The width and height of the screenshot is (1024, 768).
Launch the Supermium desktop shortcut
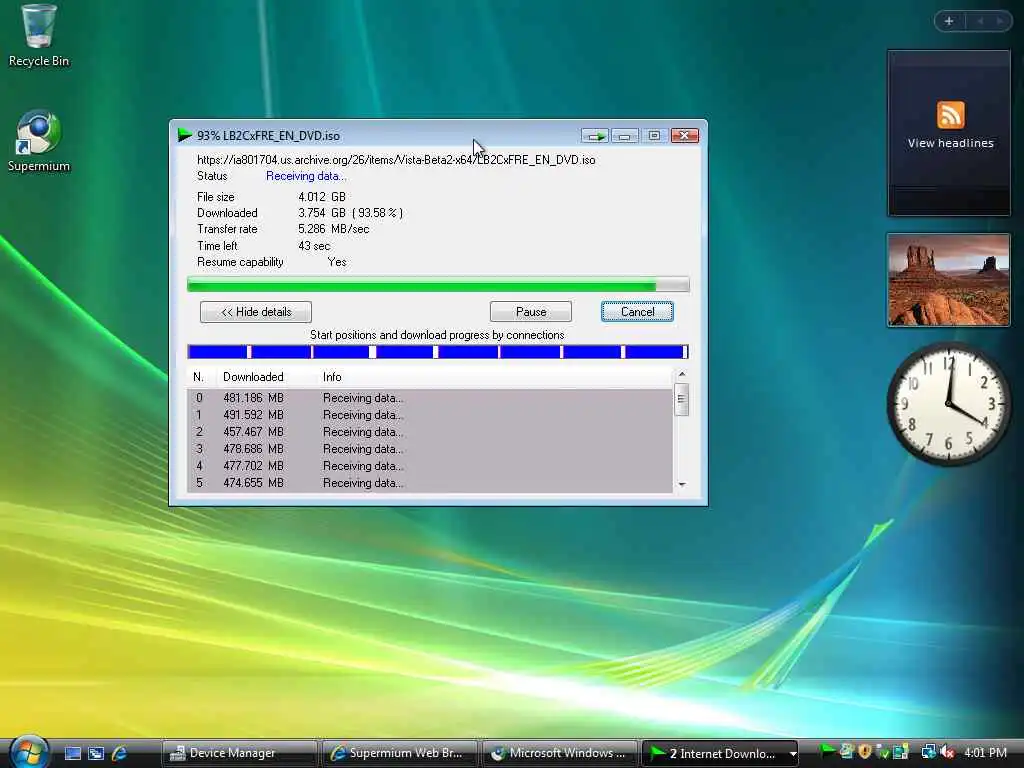pyautogui.click(x=39, y=141)
